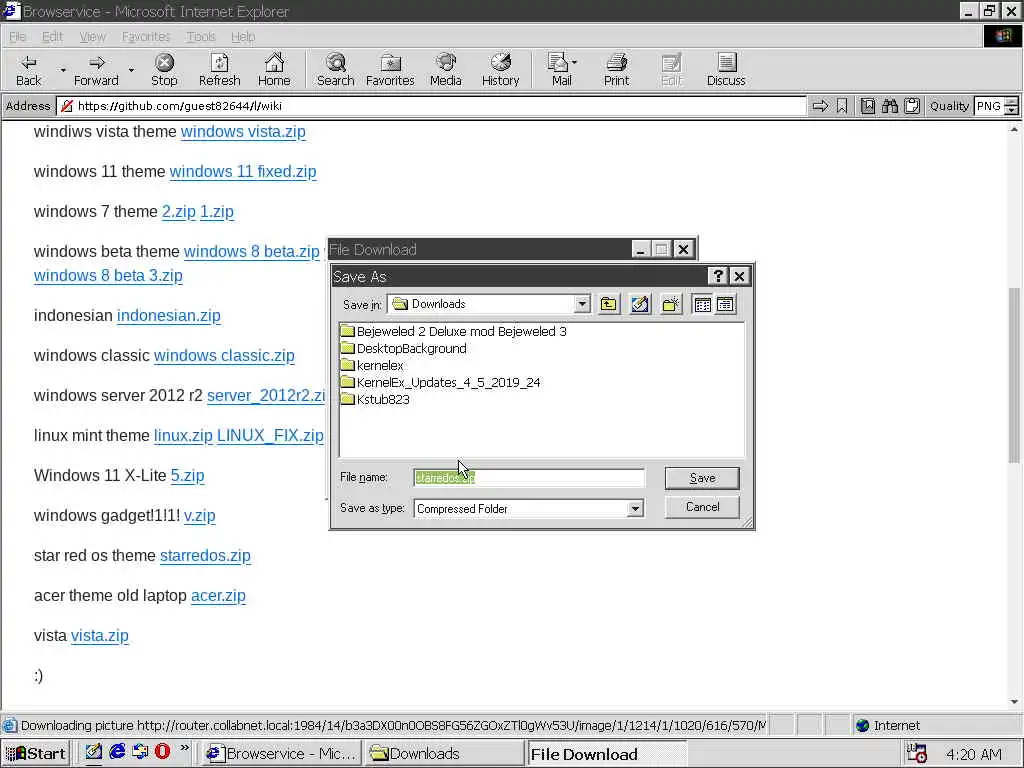The image size is (1024, 768).
Task: Click the Quality stepper down arrow
Action: click(1012, 110)
